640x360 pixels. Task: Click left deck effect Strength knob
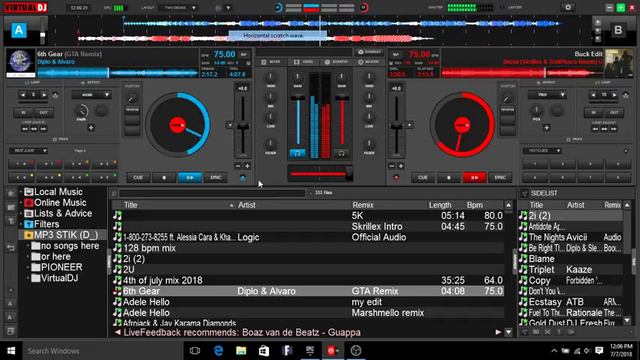[x=82, y=111]
